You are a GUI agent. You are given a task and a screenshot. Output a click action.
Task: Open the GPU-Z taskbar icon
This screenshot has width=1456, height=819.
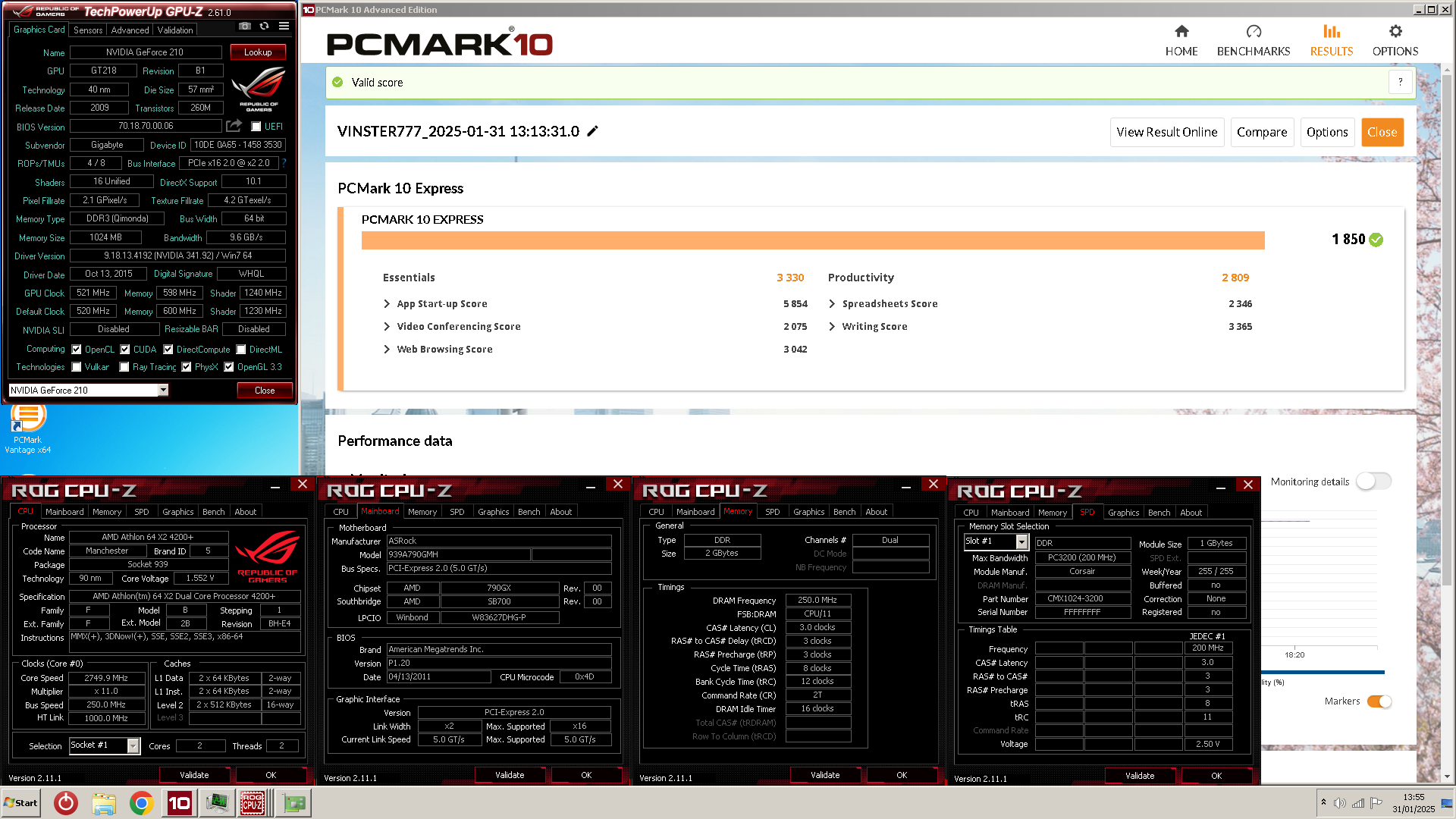[293, 803]
